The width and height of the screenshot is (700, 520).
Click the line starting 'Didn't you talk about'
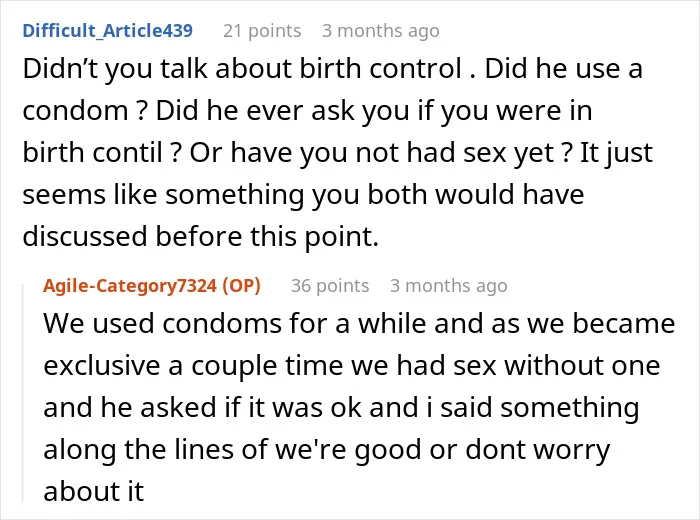[x=333, y=69]
